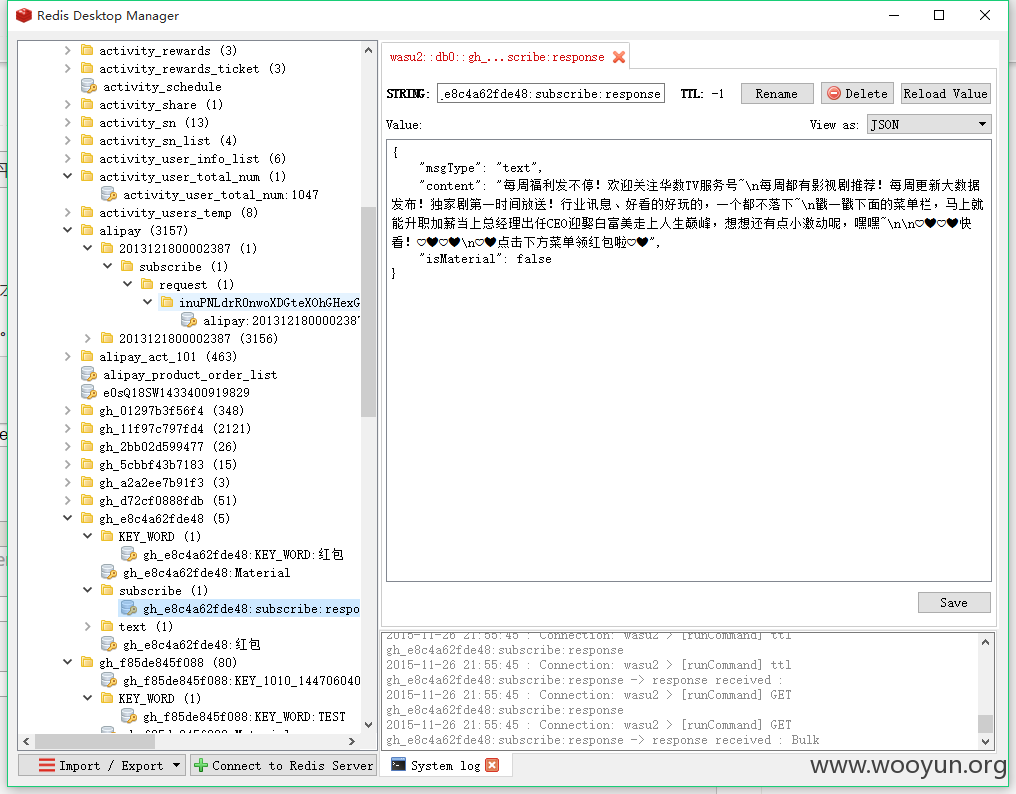This screenshot has height=794, width=1016.
Task: Click the folder icon of activity_rewards
Action: click(87, 50)
